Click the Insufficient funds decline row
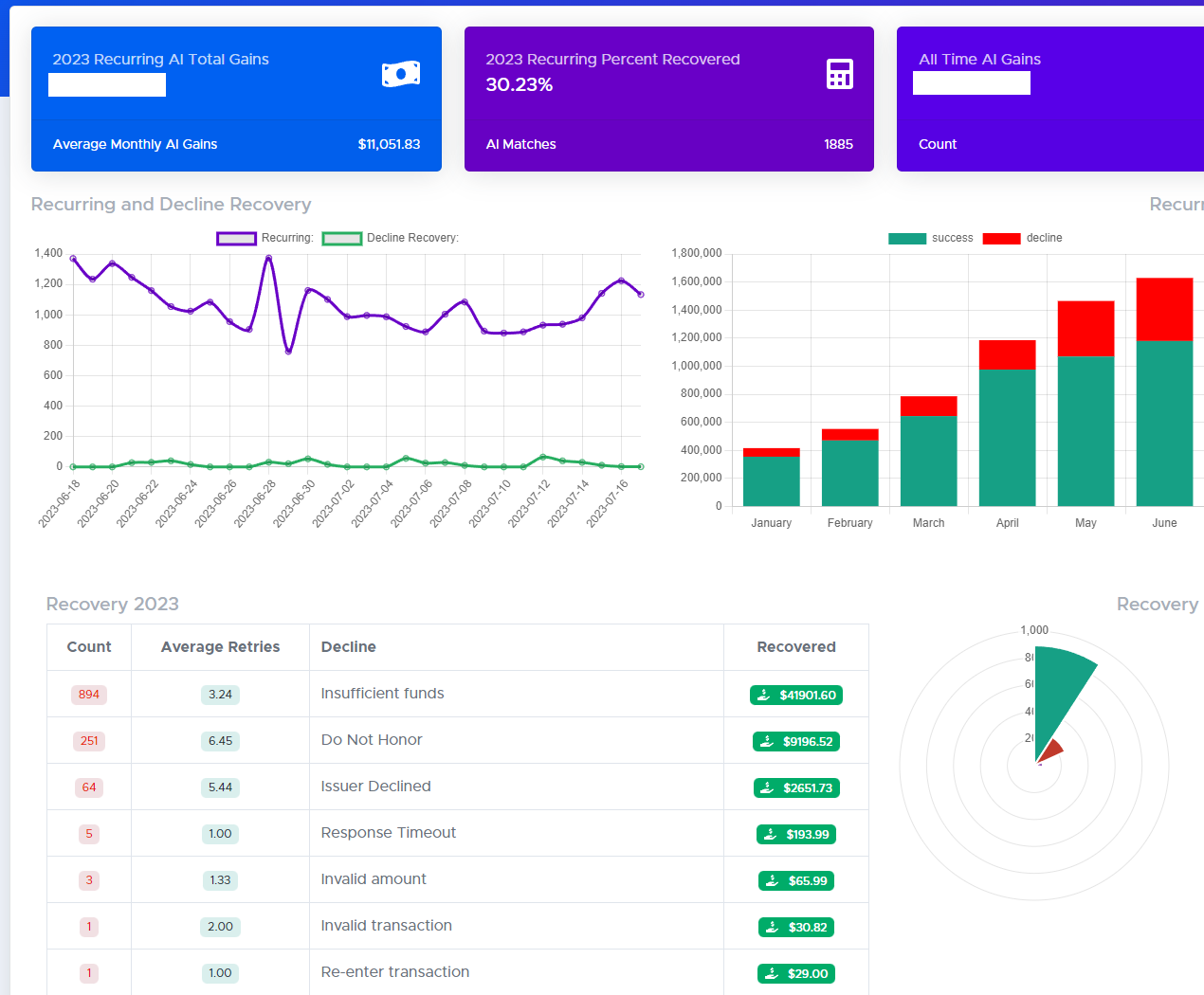 click(x=382, y=694)
